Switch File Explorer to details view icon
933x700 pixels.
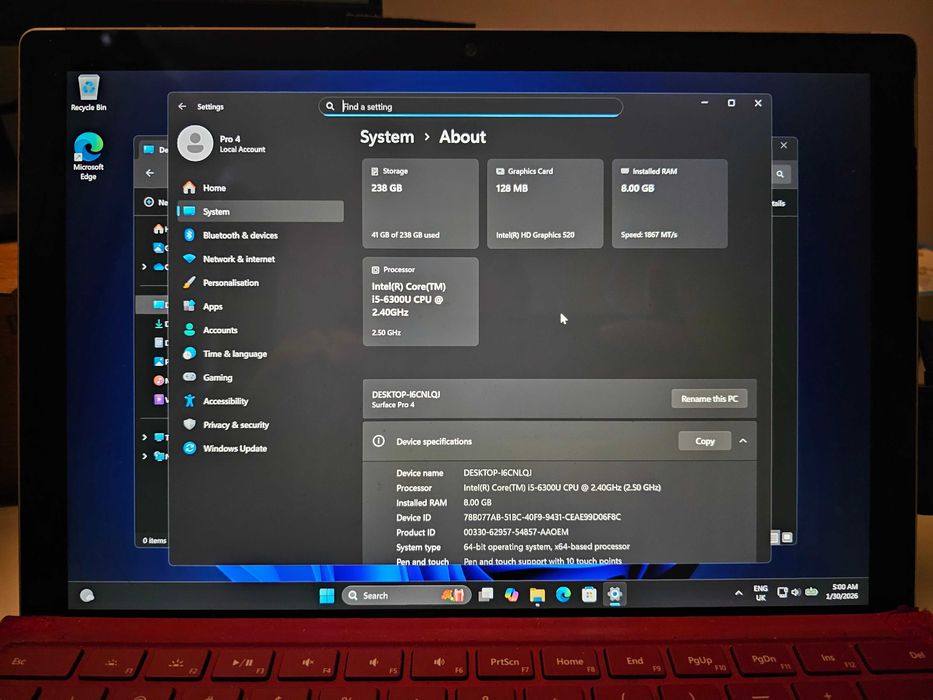coord(774,538)
